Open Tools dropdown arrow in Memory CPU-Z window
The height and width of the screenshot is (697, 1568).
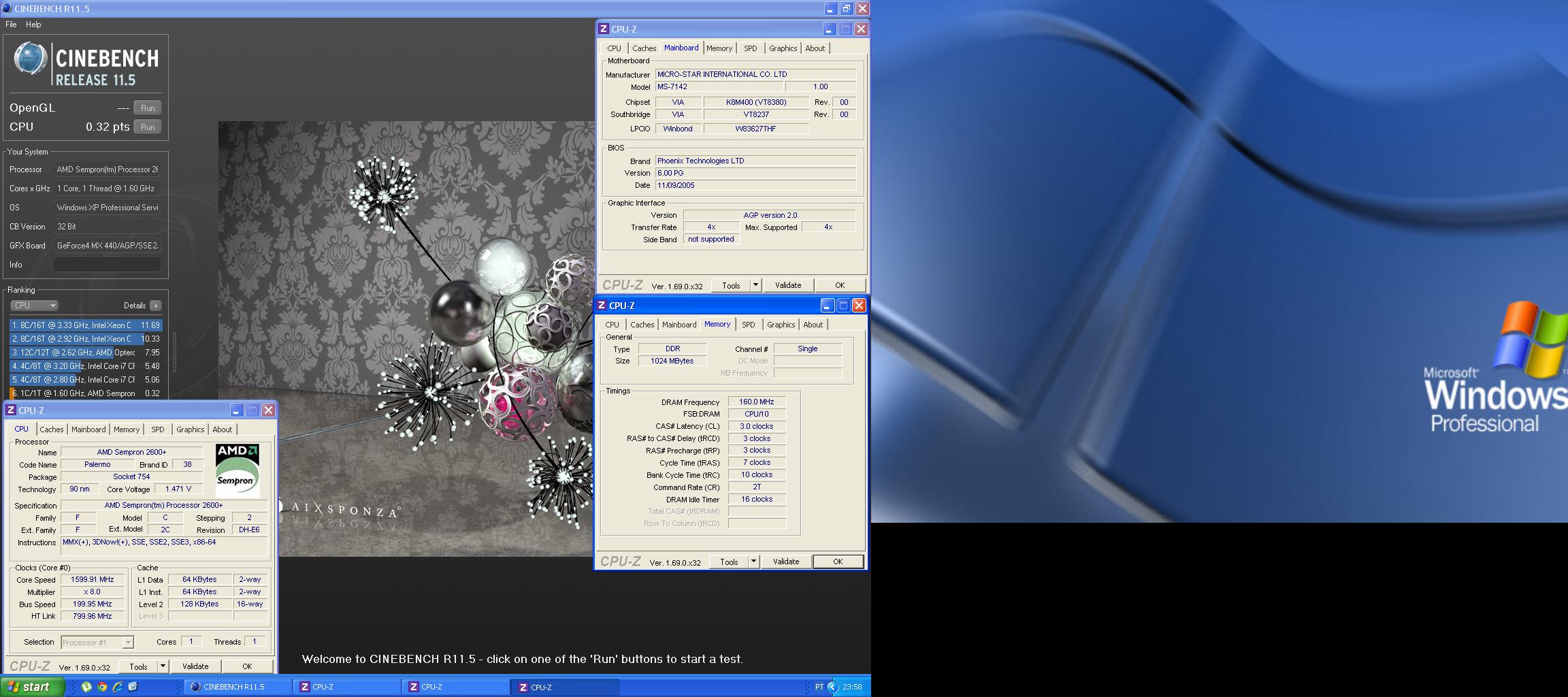[x=753, y=562]
